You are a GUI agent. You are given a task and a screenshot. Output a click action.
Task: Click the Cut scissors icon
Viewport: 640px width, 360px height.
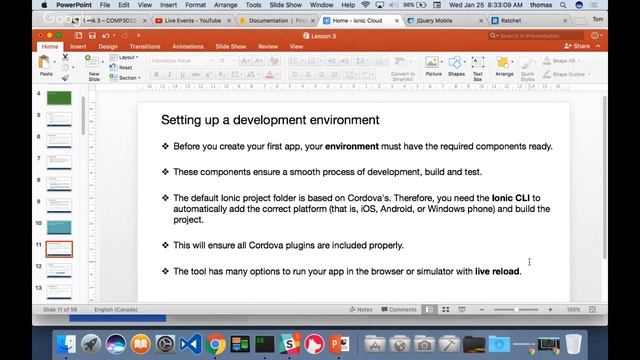(x=65, y=57)
